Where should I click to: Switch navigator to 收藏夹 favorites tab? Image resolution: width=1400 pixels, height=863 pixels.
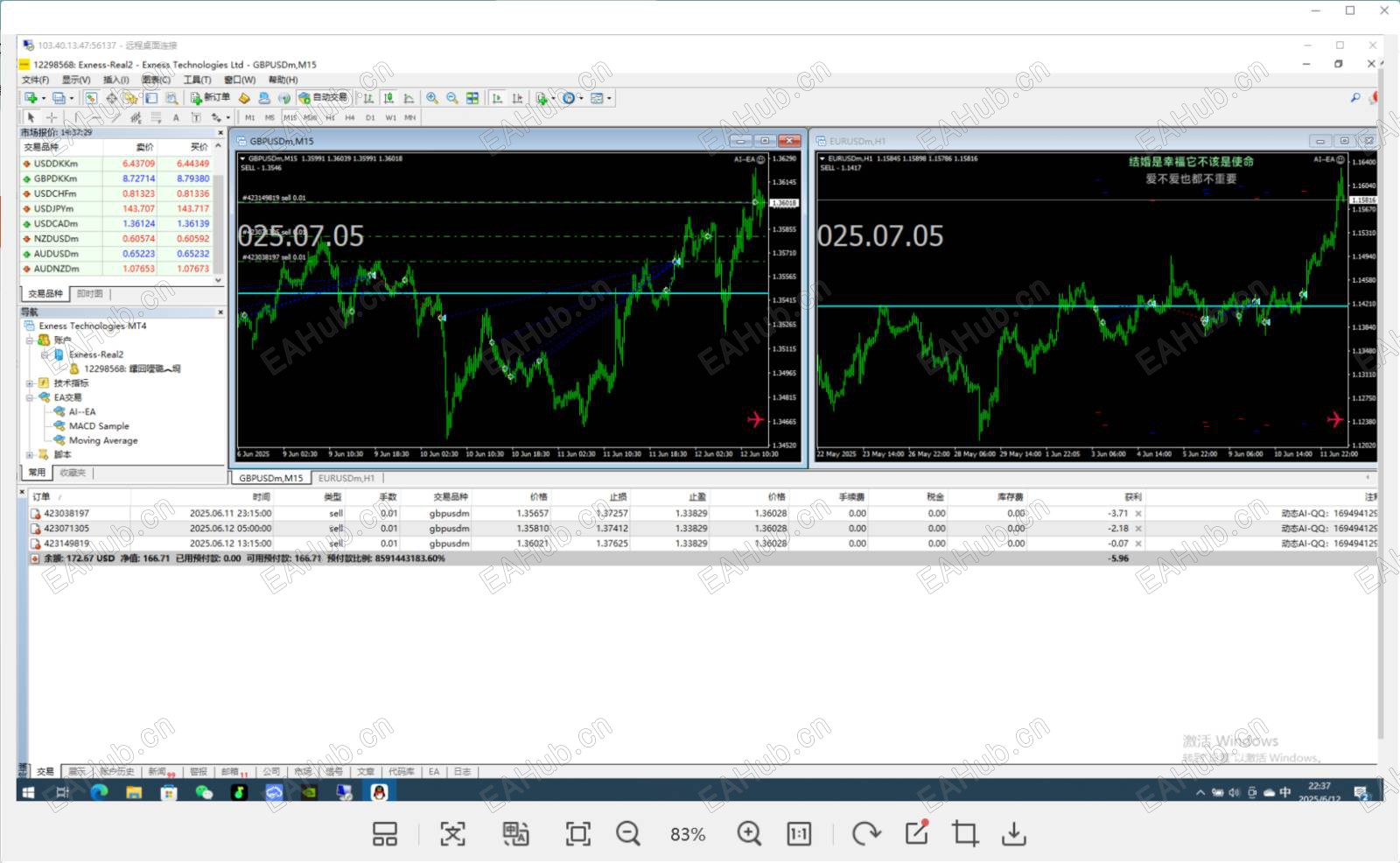click(x=73, y=473)
